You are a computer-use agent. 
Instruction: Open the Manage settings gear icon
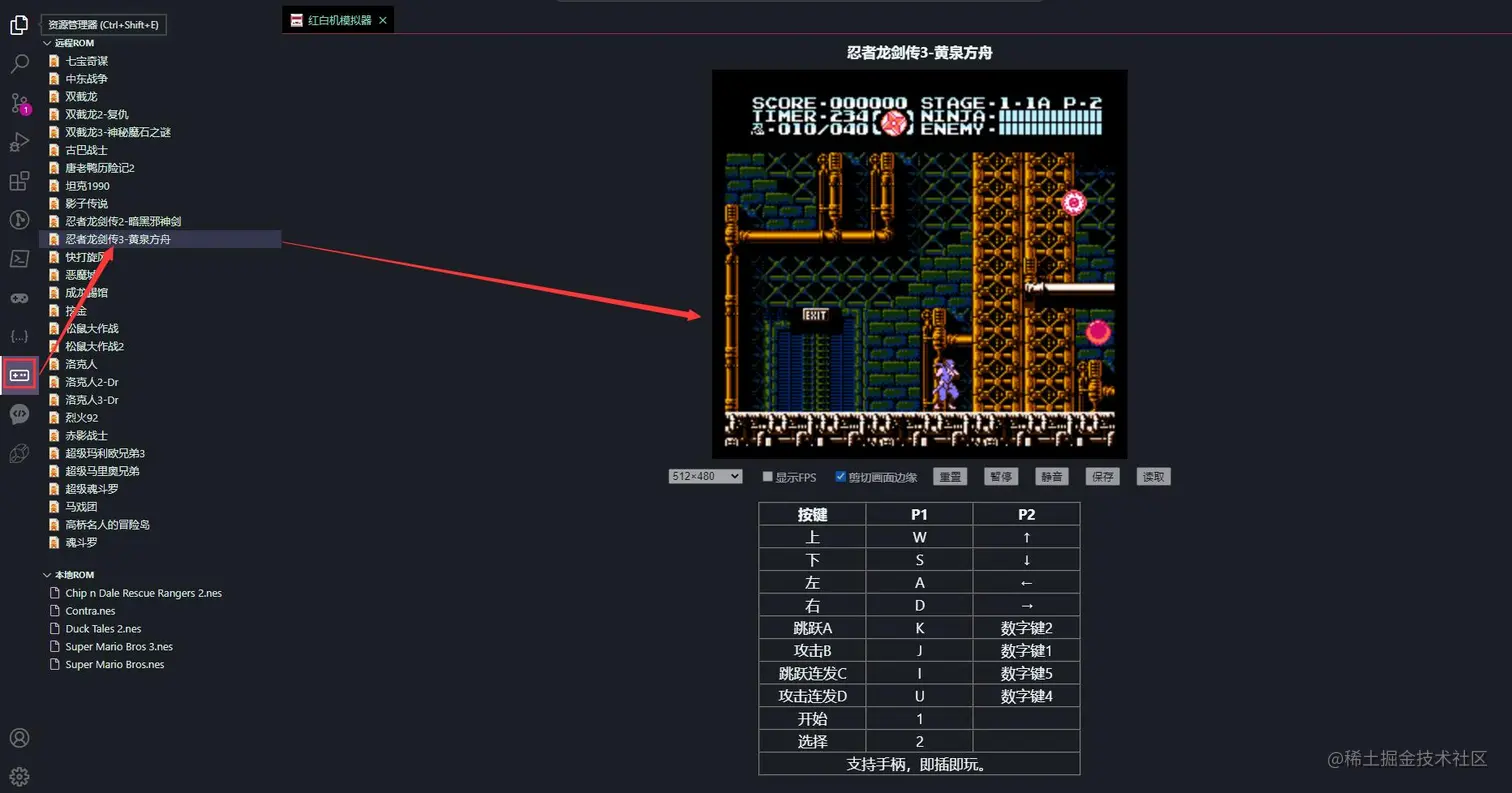[x=19, y=776]
